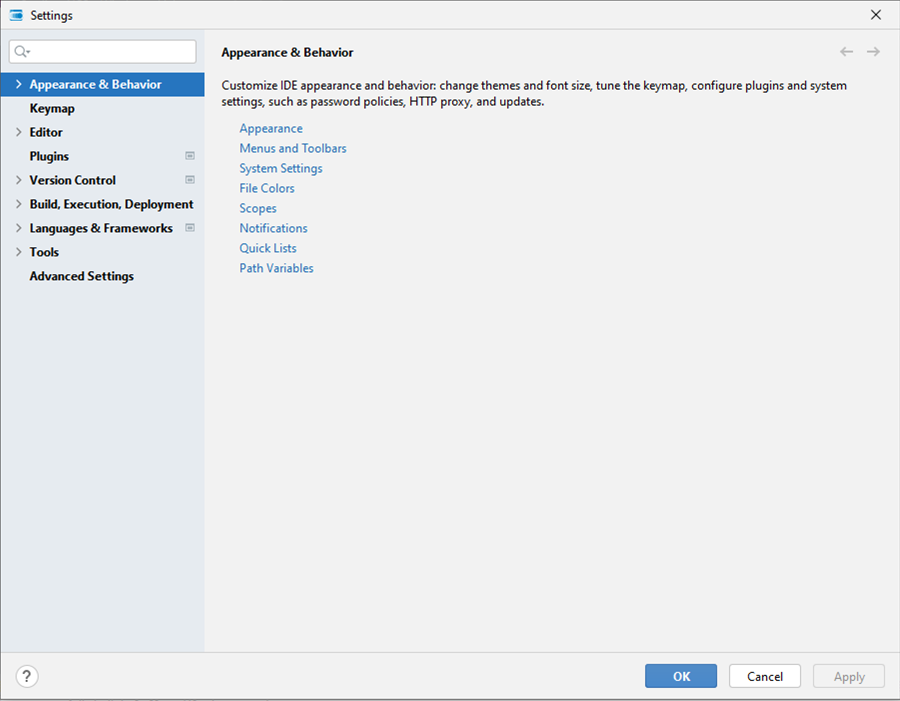Click the project-level icon beside Languages & Frameworks
900x701 pixels.
point(190,228)
